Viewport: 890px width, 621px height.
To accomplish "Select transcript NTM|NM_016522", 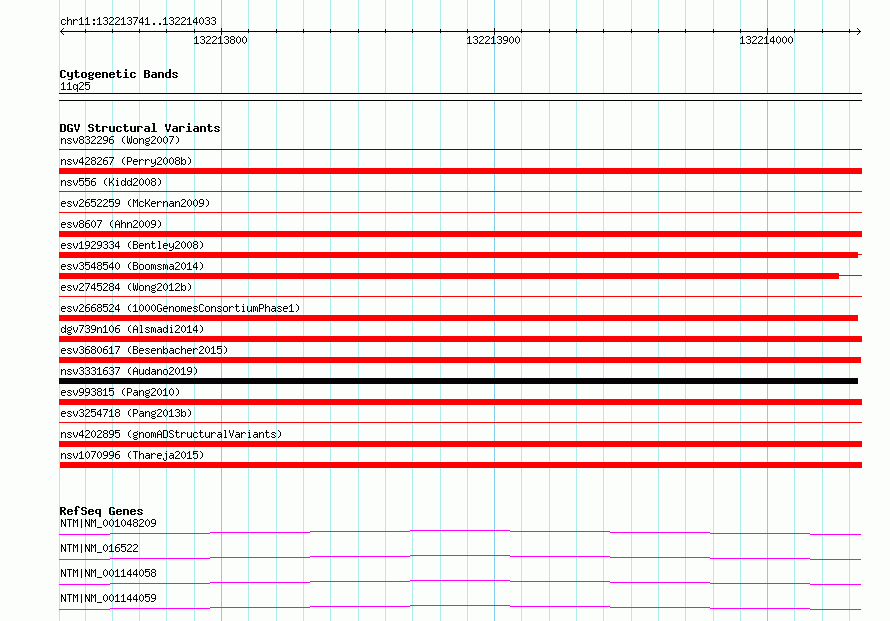I will 99,548.
